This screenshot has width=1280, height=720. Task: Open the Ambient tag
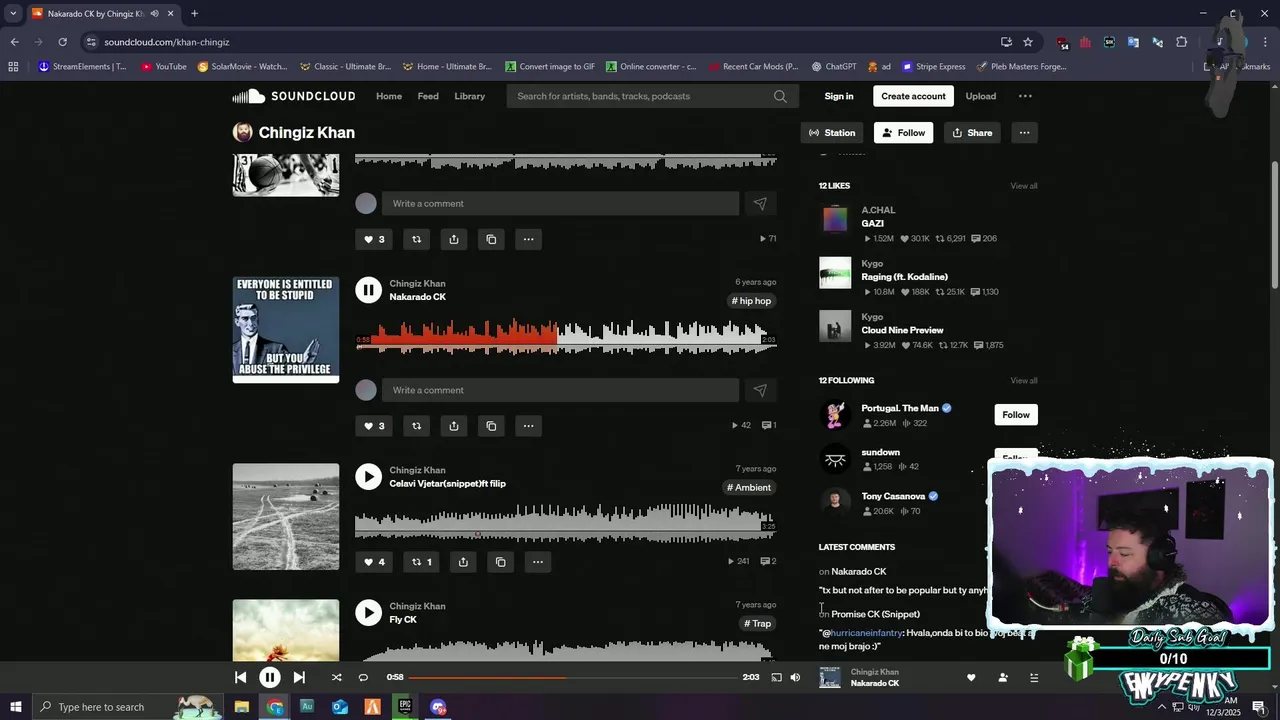pos(749,488)
